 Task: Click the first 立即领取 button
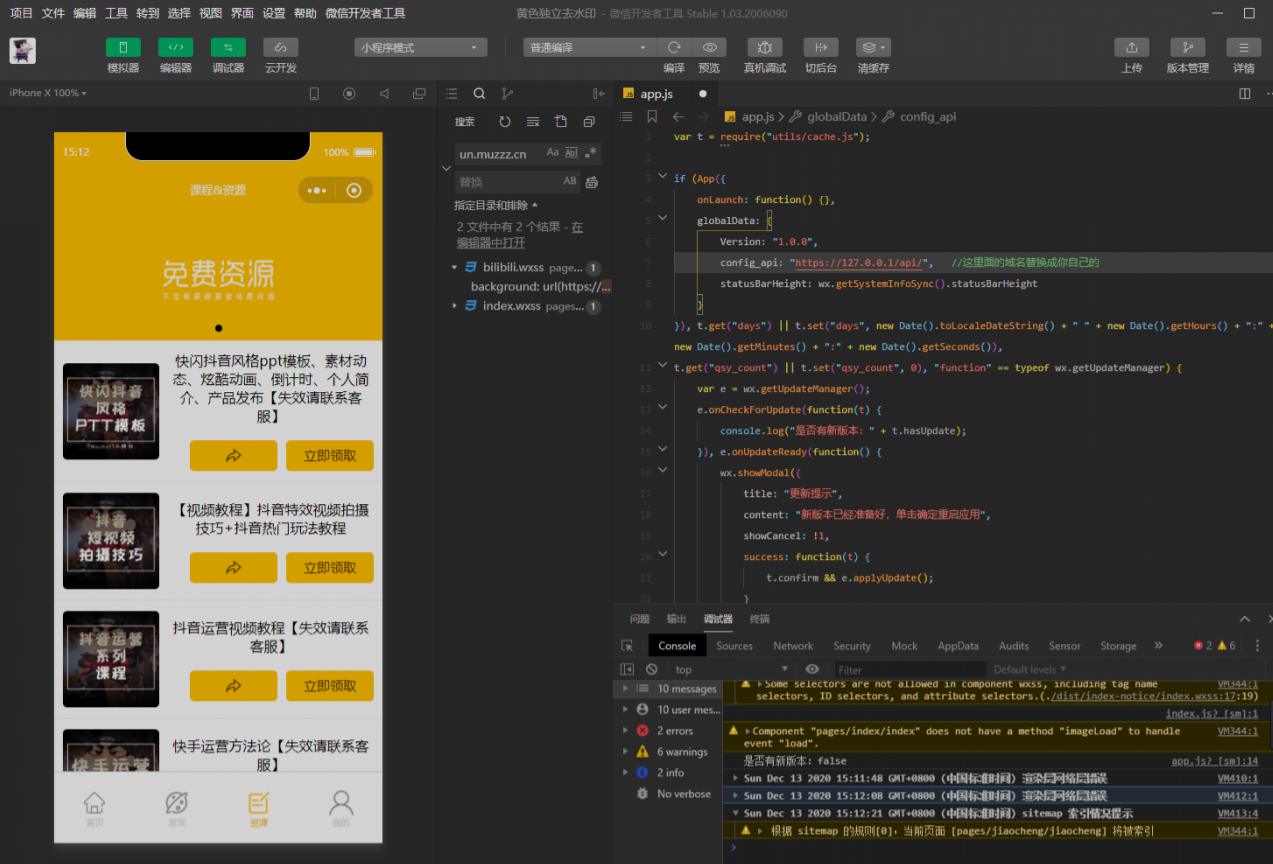click(x=329, y=456)
